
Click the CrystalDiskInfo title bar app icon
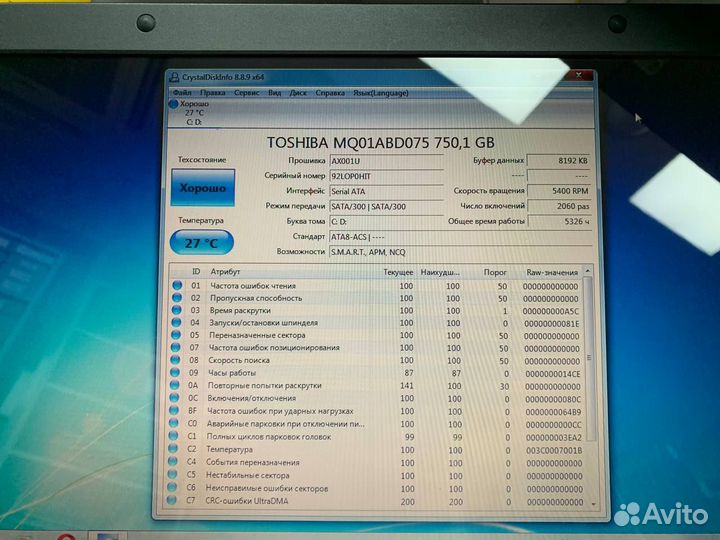[174, 77]
